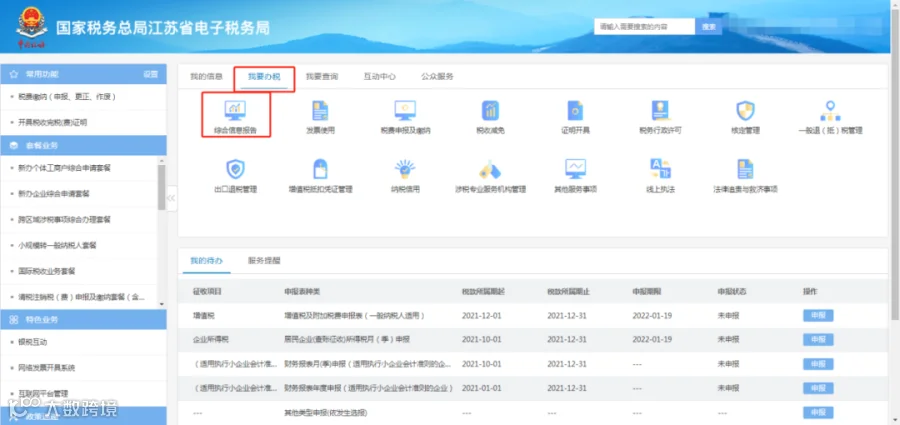The image size is (900, 425).
Task: Click the 套餐业务 header icon
Action: coord(14,146)
